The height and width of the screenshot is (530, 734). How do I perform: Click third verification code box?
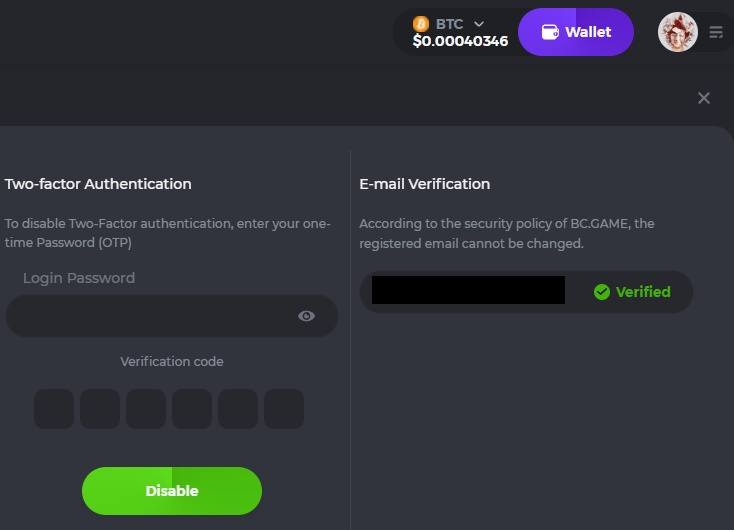click(x=146, y=409)
